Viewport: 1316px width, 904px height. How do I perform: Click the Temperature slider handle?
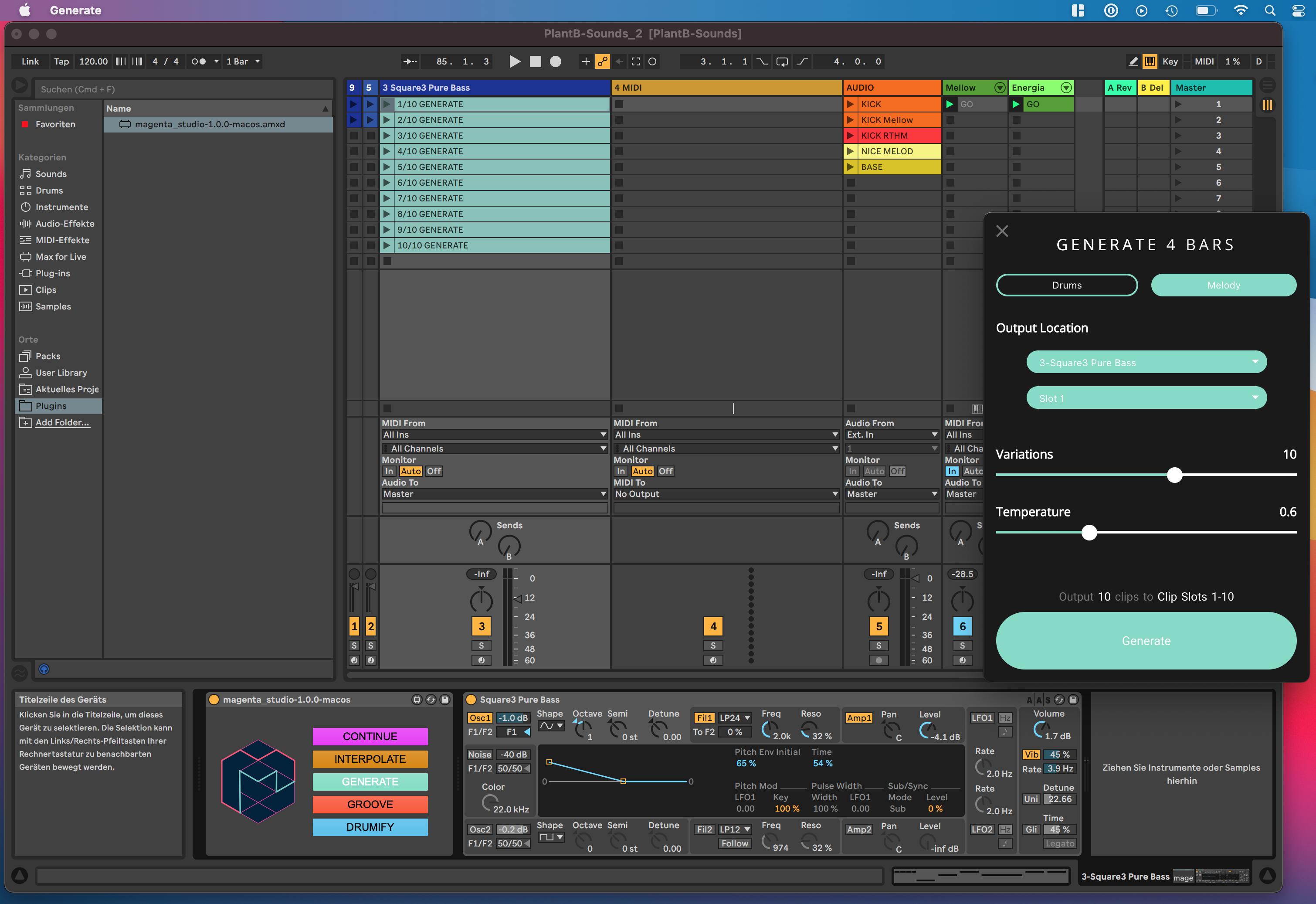pos(1089,533)
